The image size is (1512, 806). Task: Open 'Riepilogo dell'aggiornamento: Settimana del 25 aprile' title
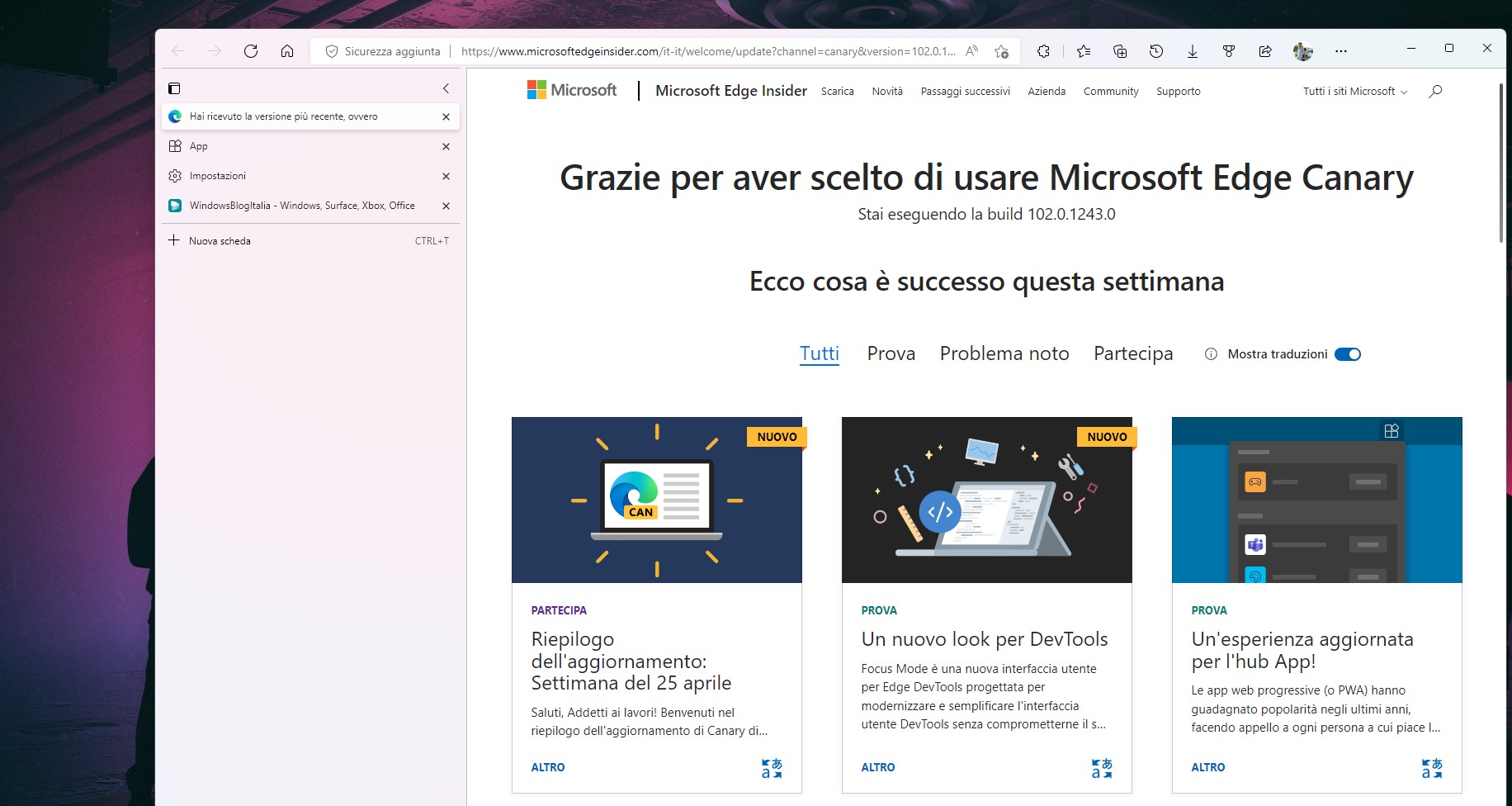(x=631, y=661)
